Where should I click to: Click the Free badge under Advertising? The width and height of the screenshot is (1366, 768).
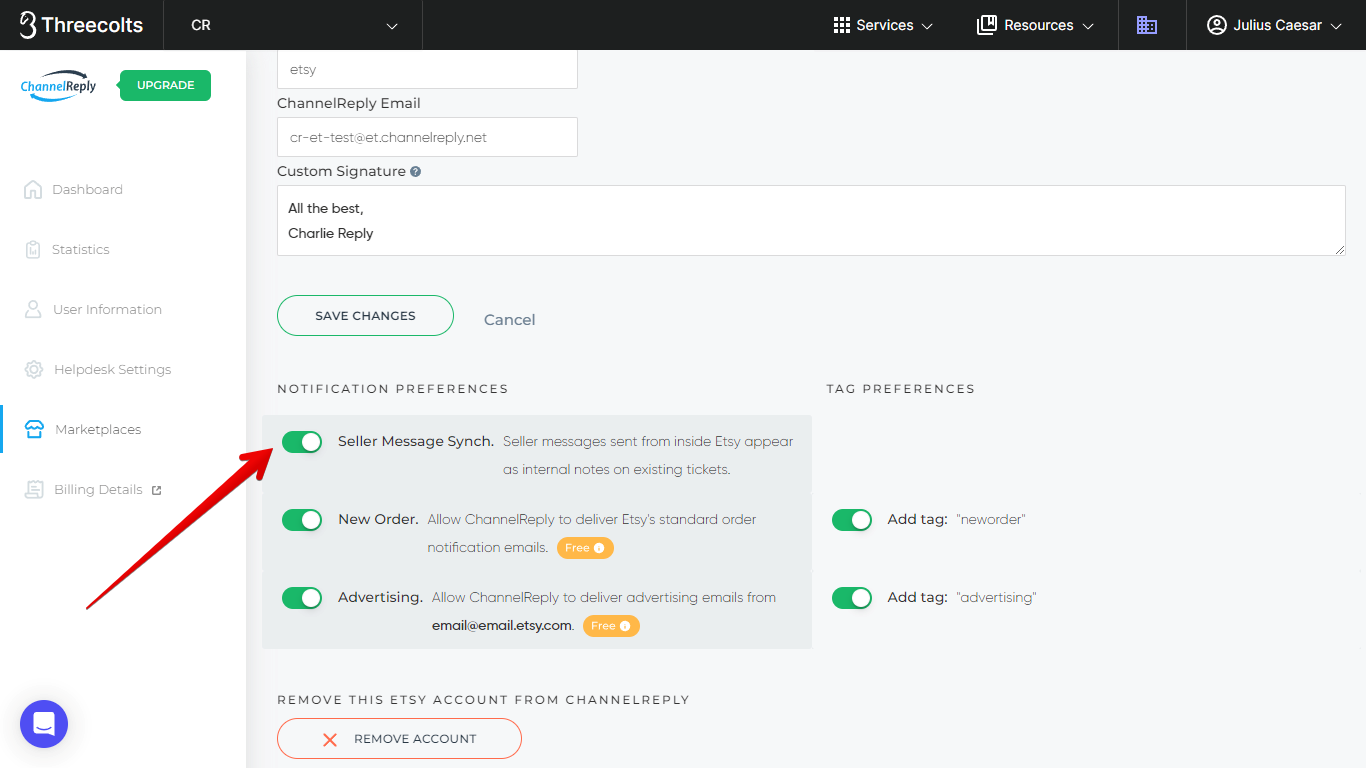(x=611, y=626)
